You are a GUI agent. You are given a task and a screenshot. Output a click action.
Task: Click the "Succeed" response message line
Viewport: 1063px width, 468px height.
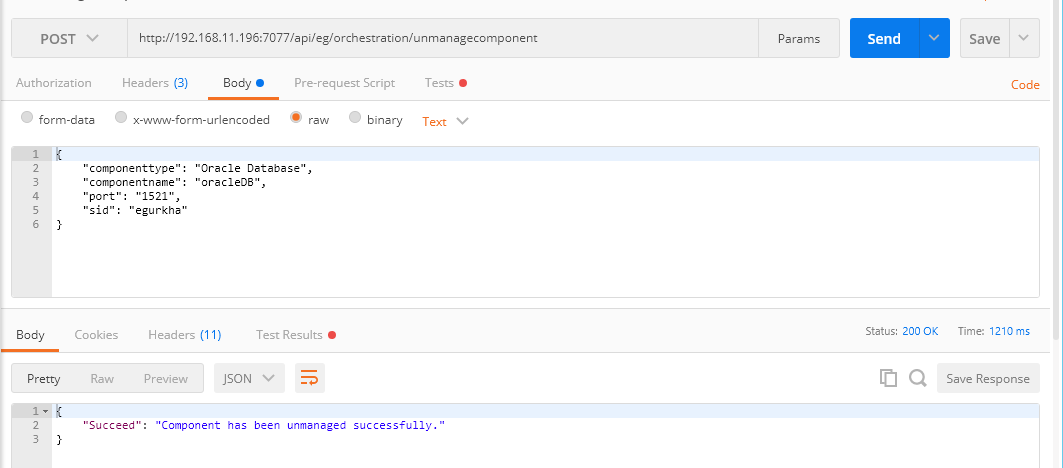(264, 425)
